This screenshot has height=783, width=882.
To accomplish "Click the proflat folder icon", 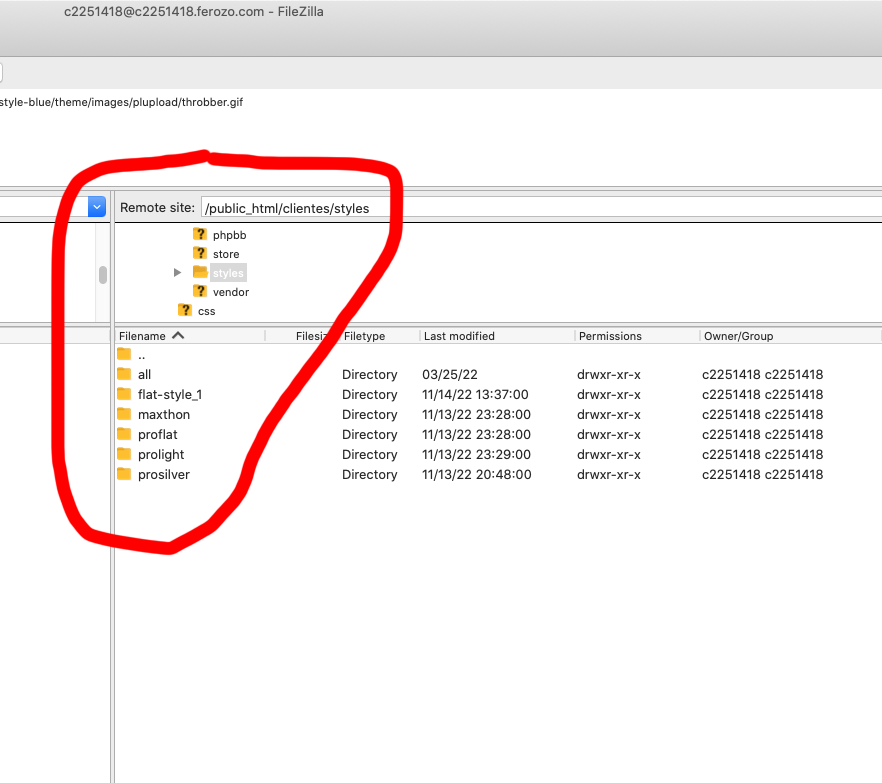I will coord(124,434).
